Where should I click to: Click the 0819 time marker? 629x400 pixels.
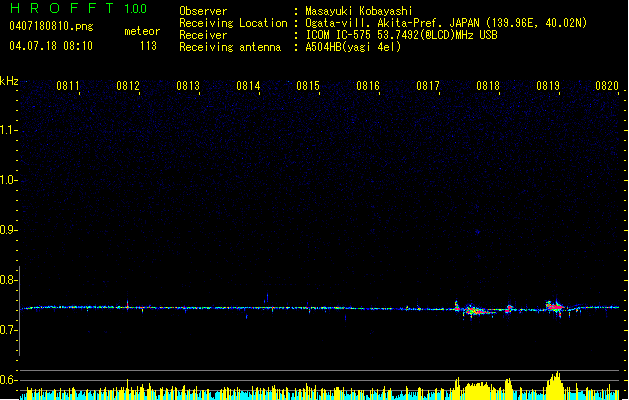(x=548, y=86)
